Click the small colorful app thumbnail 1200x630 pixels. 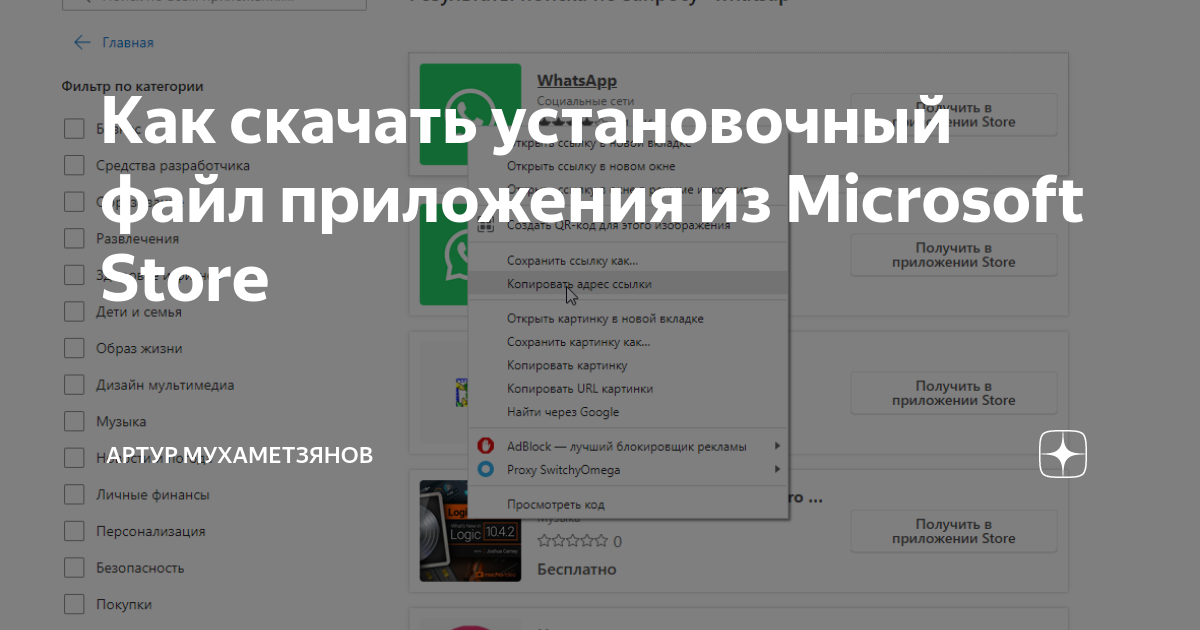point(460,391)
